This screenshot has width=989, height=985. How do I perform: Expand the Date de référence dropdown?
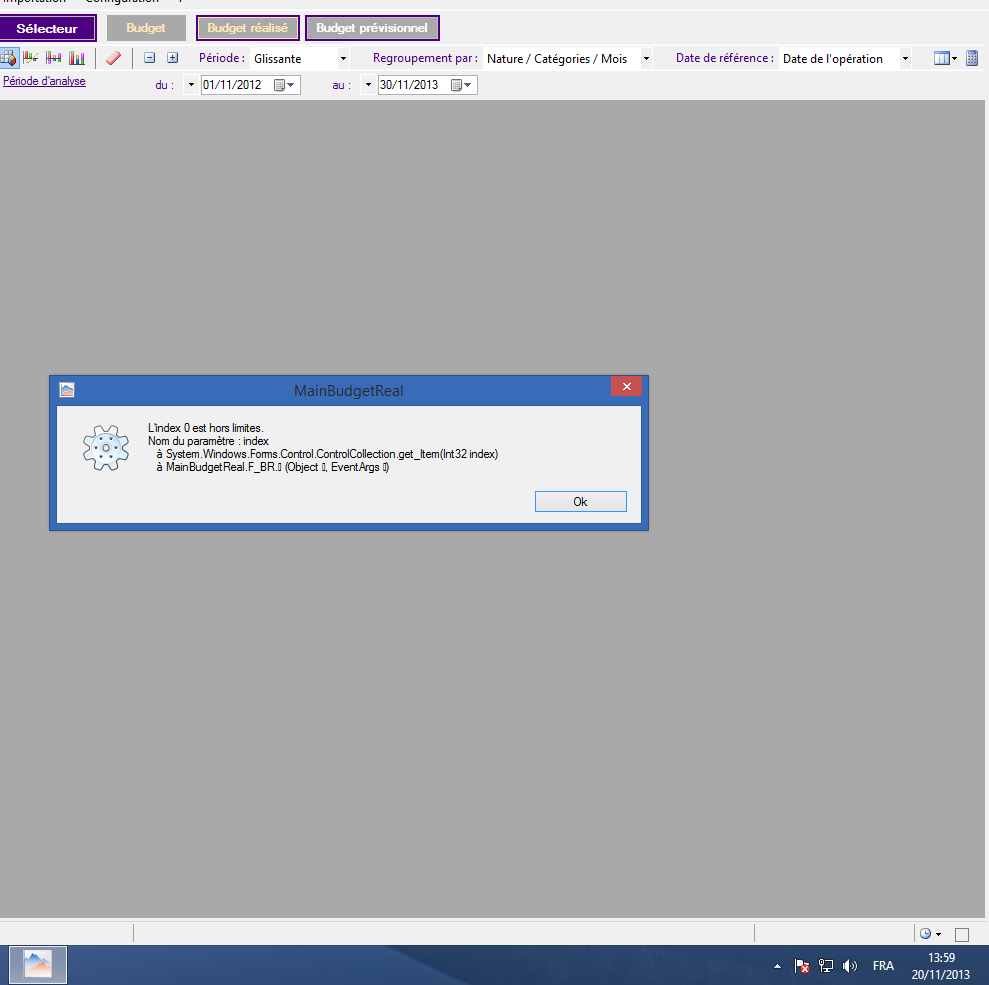click(905, 59)
